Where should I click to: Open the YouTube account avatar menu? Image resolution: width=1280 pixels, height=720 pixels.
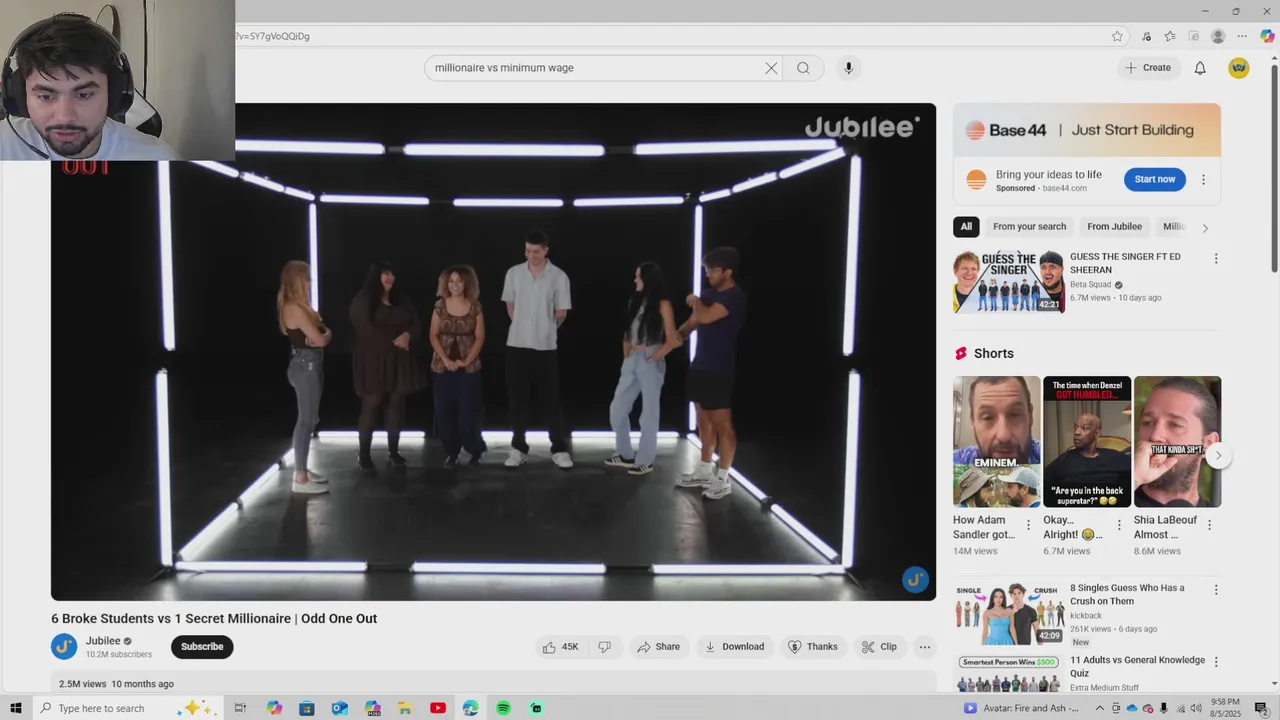click(x=1239, y=68)
